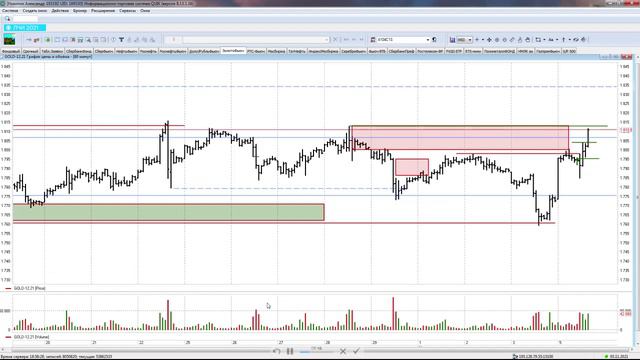
Task: Open the Окна menu
Action: (x=145, y=11)
